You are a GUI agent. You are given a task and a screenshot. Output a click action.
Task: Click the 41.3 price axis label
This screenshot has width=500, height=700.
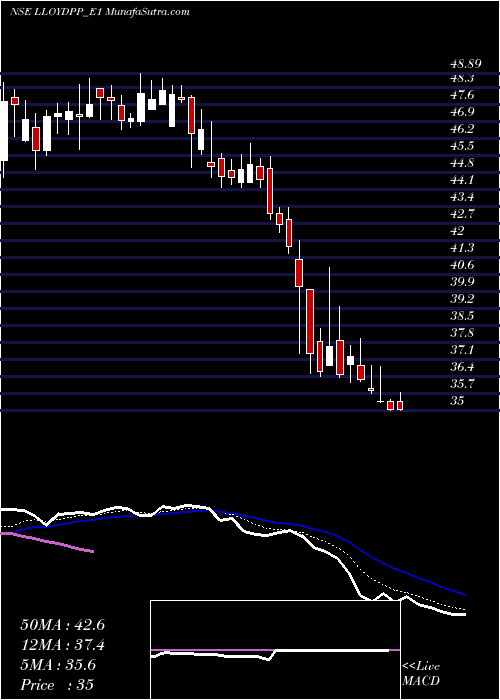462,248
